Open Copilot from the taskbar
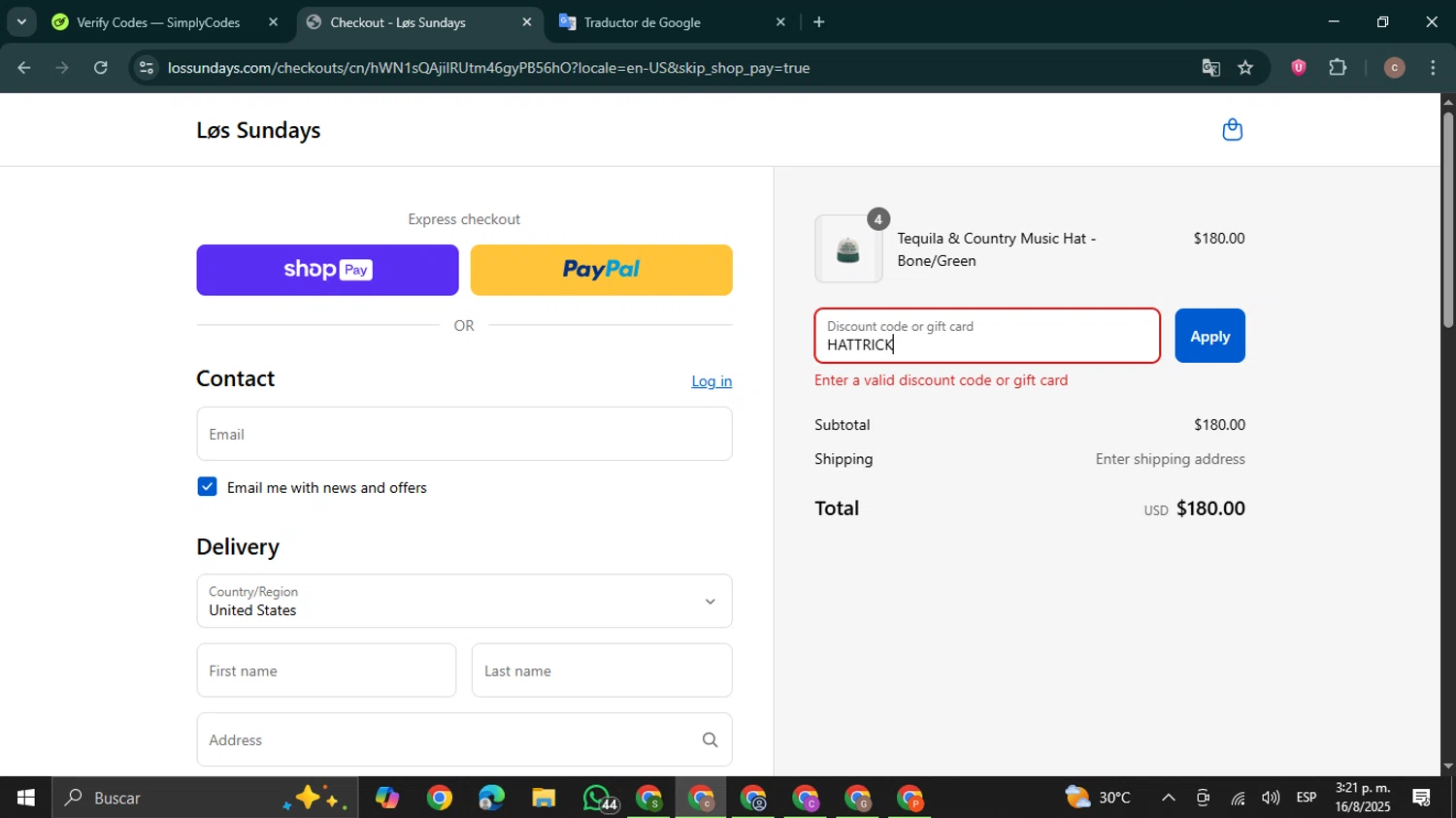Screen dimensions: 1456x818 click(x=387, y=798)
